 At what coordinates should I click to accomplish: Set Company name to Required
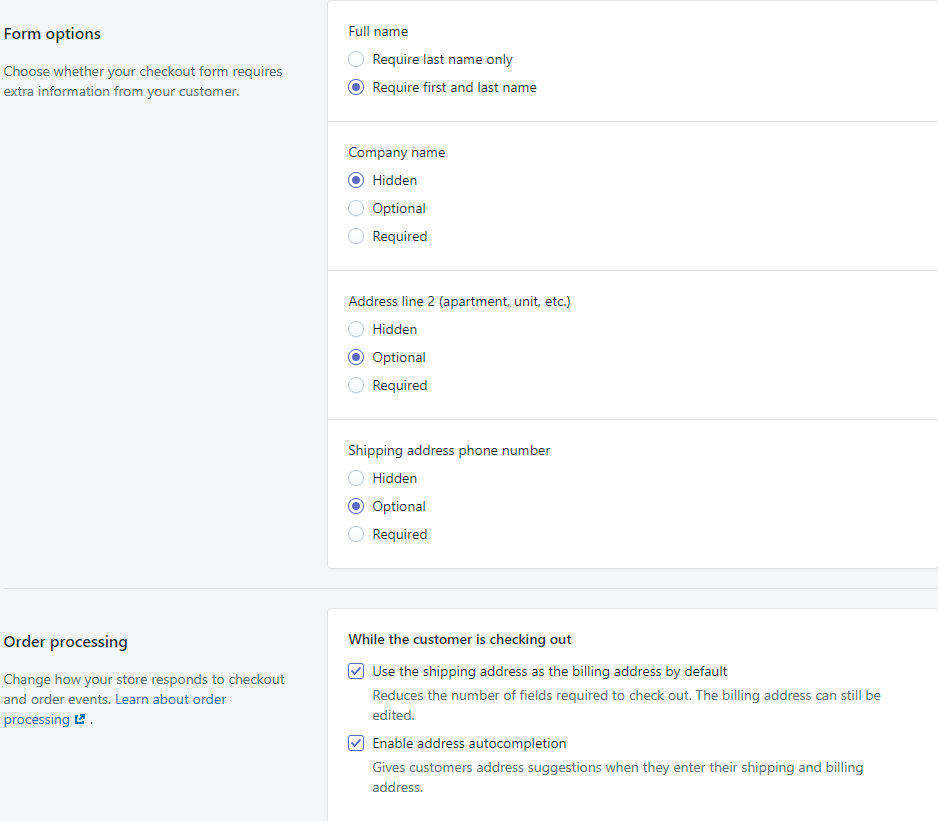(x=356, y=236)
